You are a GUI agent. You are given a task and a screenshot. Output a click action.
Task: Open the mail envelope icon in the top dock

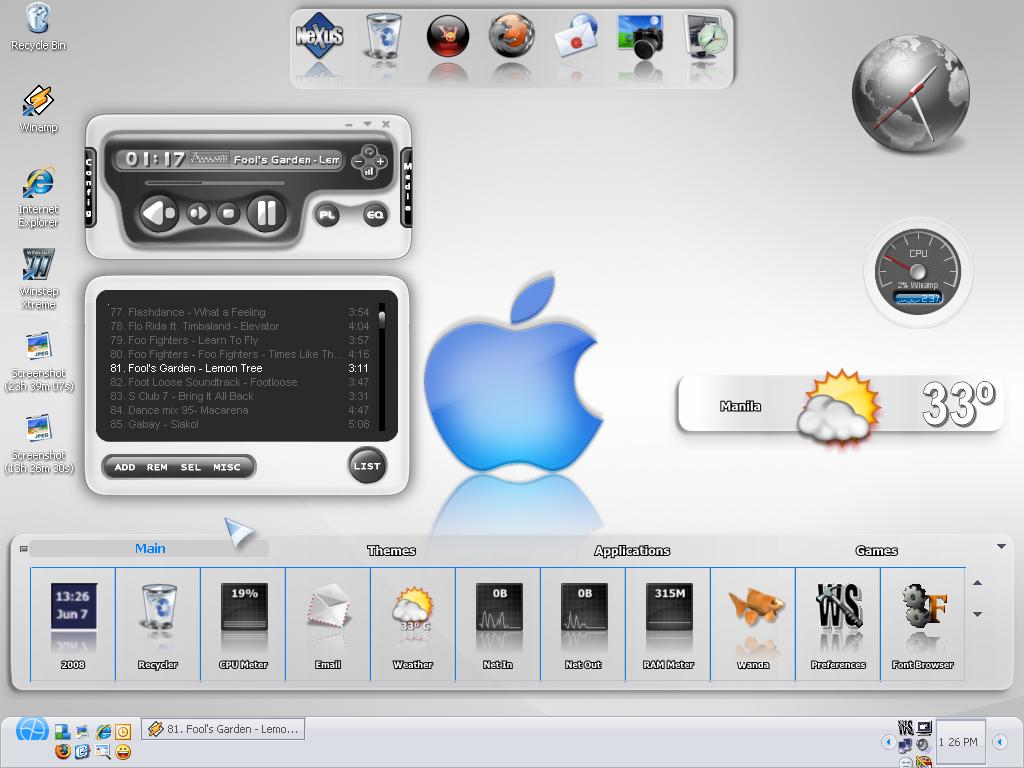pyautogui.click(x=575, y=35)
